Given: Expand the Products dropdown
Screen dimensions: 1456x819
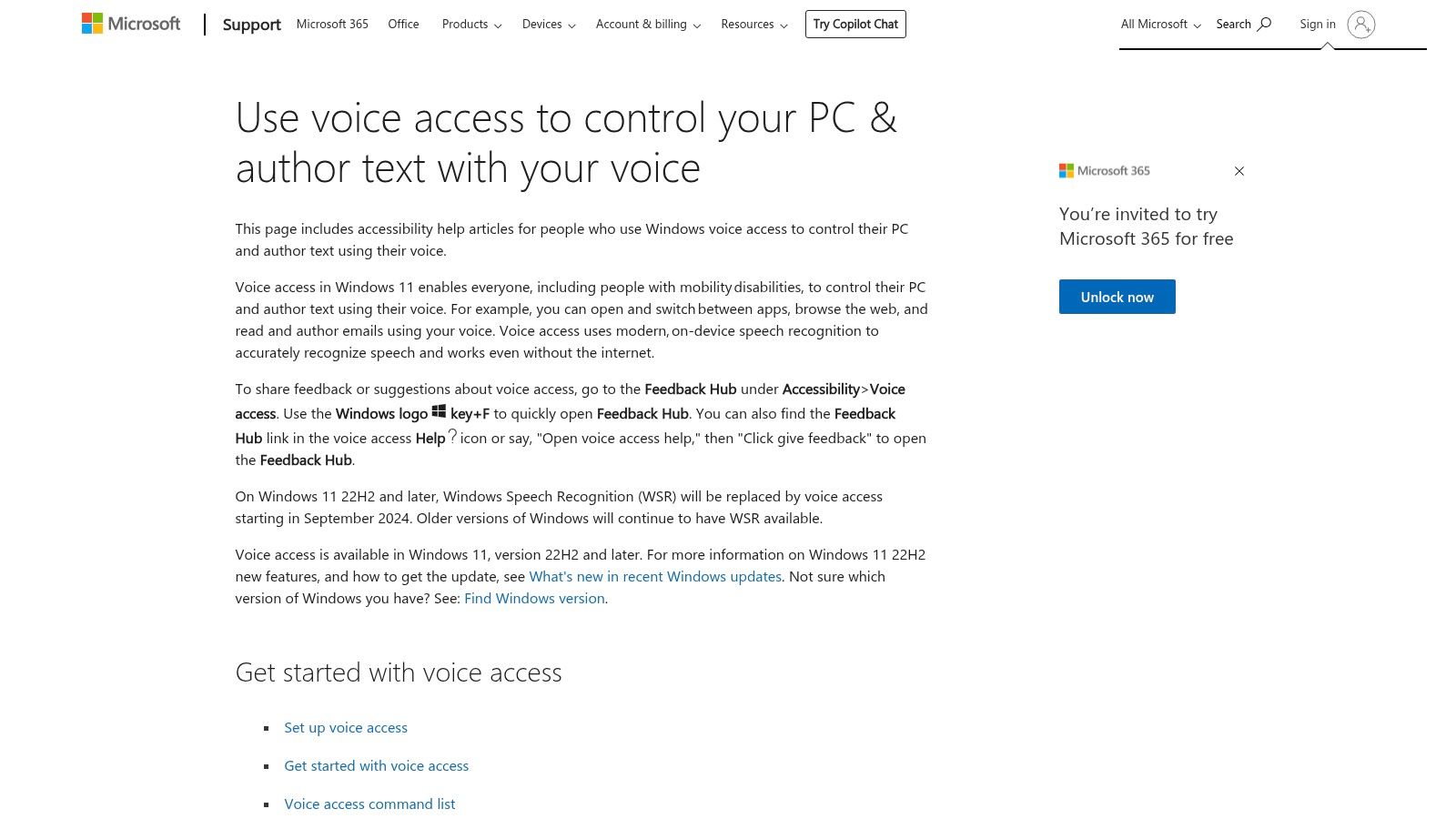Looking at the screenshot, I should coord(470,25).
